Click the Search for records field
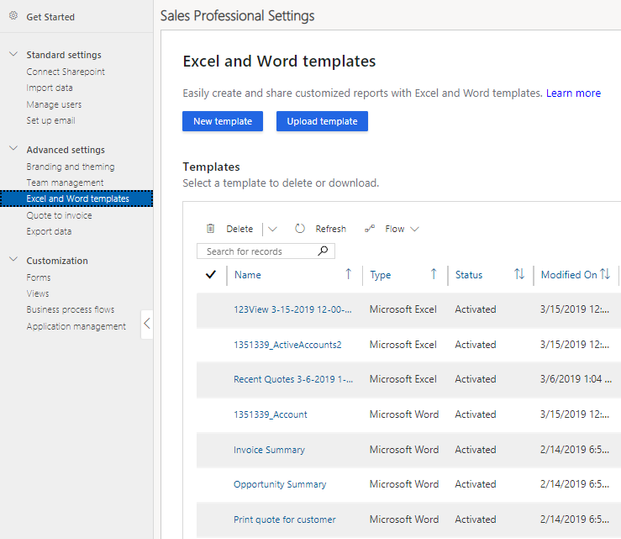The width and height of the screenshot is (621, 539). tap(258, 251)
